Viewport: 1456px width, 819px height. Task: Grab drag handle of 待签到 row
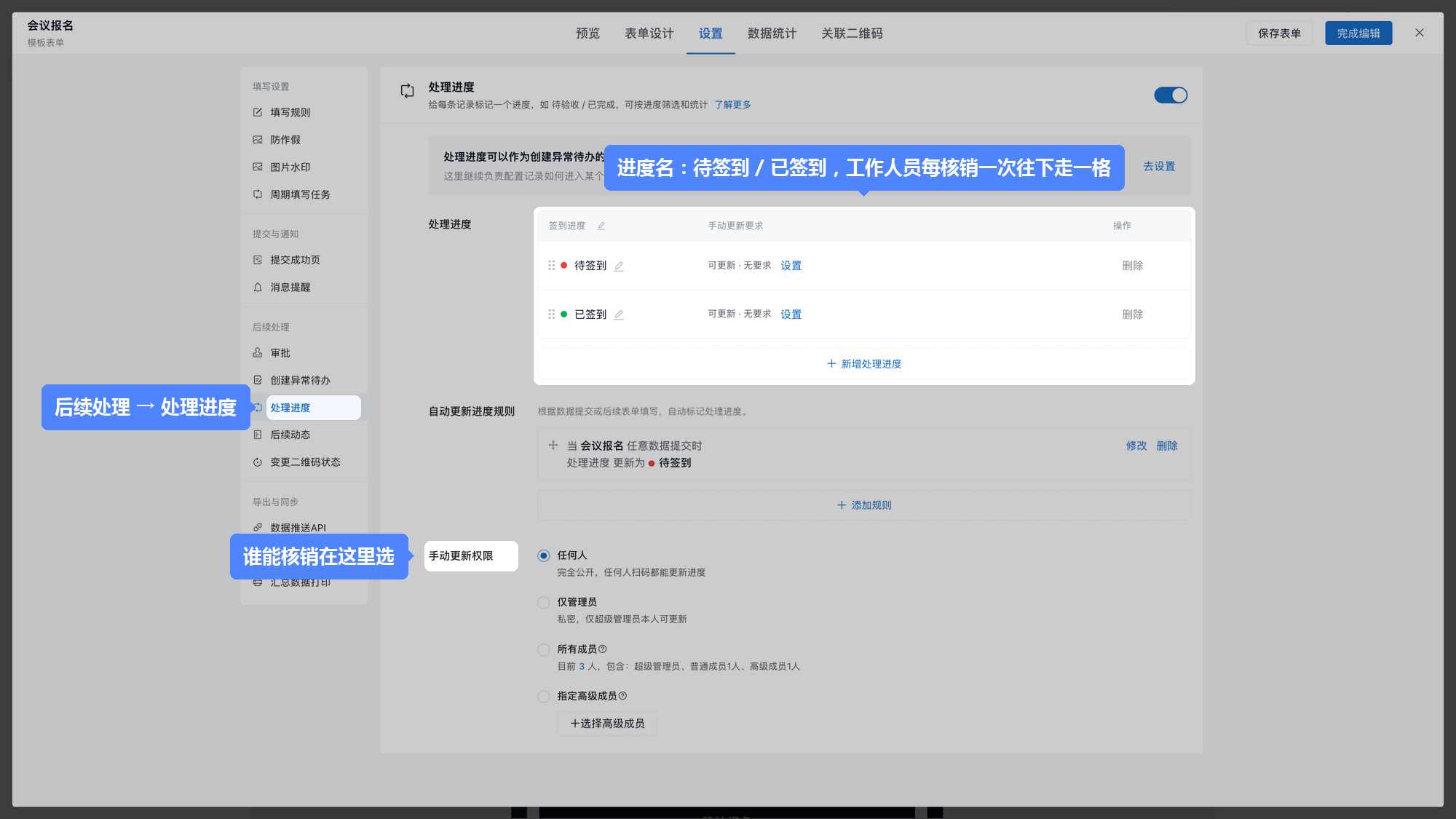[x=551, y=266]
